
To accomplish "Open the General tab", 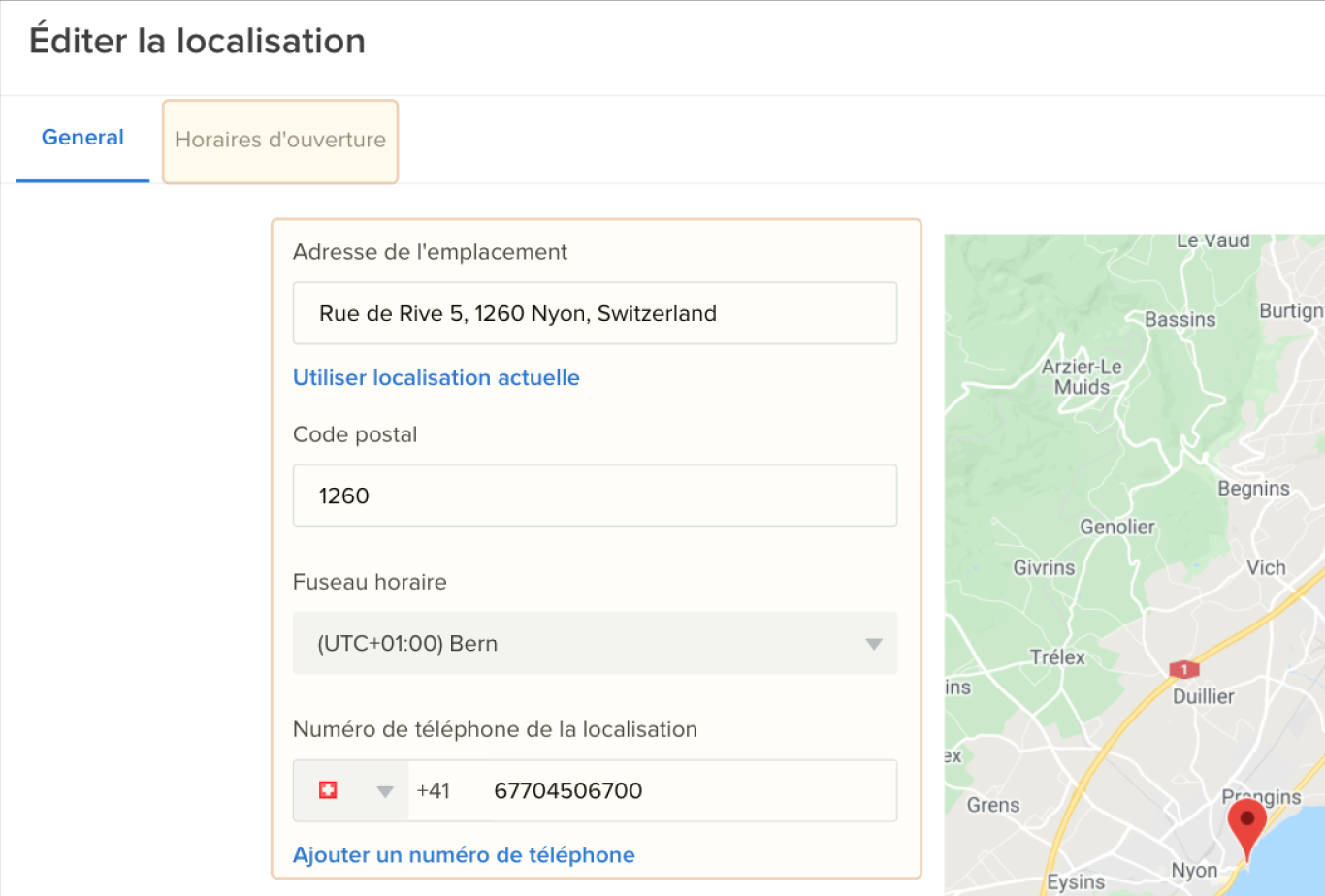I will coord(82,138).
